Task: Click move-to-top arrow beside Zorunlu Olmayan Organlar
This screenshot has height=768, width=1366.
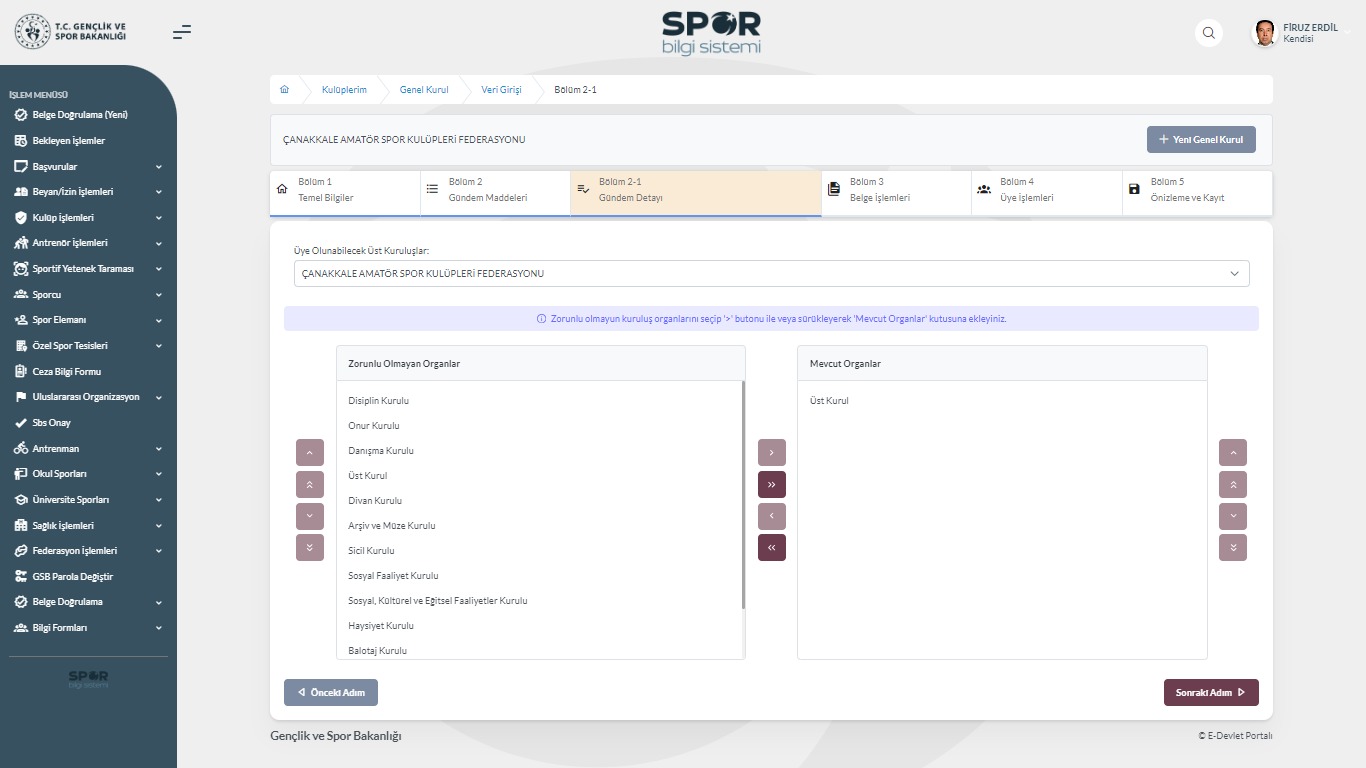Action: pos(310,485)
